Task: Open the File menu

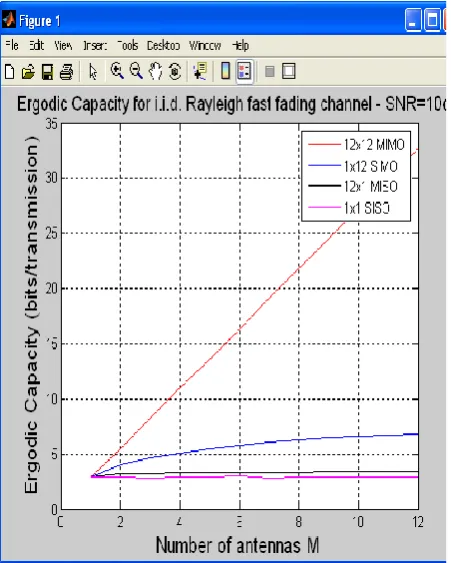Action: point(12,45)
